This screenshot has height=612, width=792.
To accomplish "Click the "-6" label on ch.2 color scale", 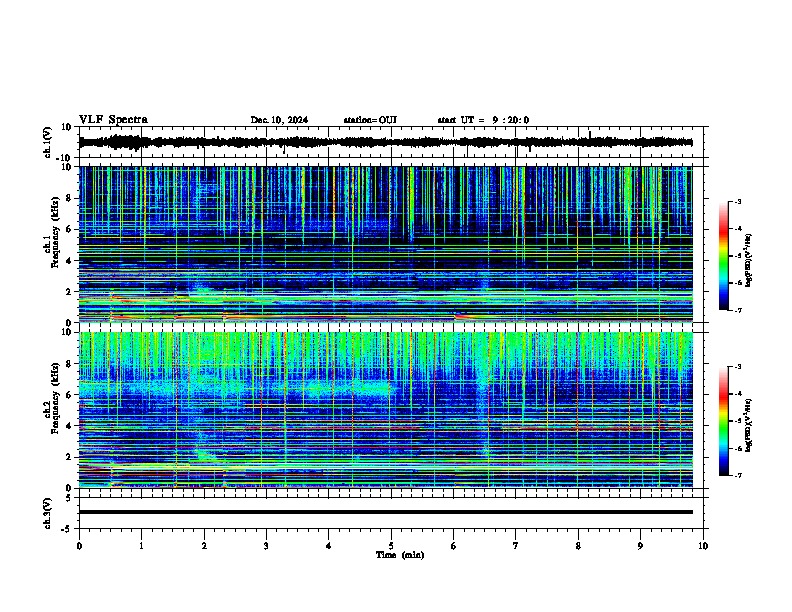I will (x=737, y=448).
